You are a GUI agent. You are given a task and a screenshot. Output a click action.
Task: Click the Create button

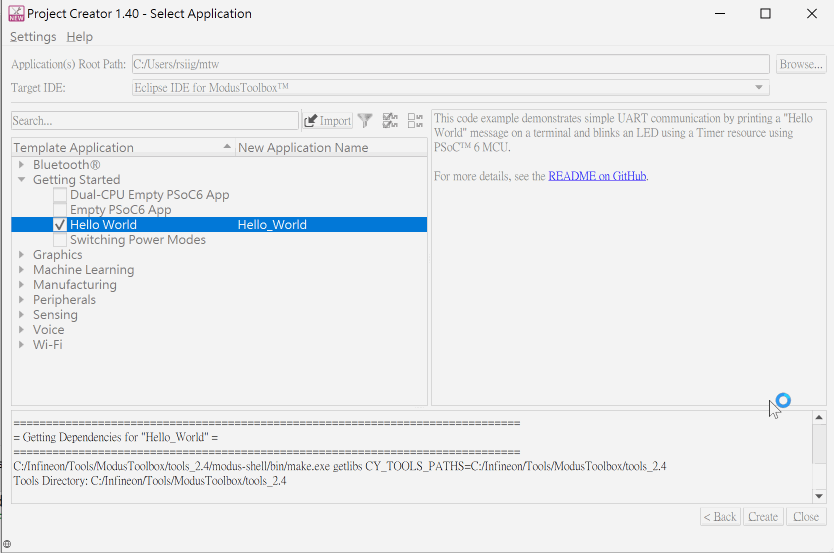click(x=763, y=516)
